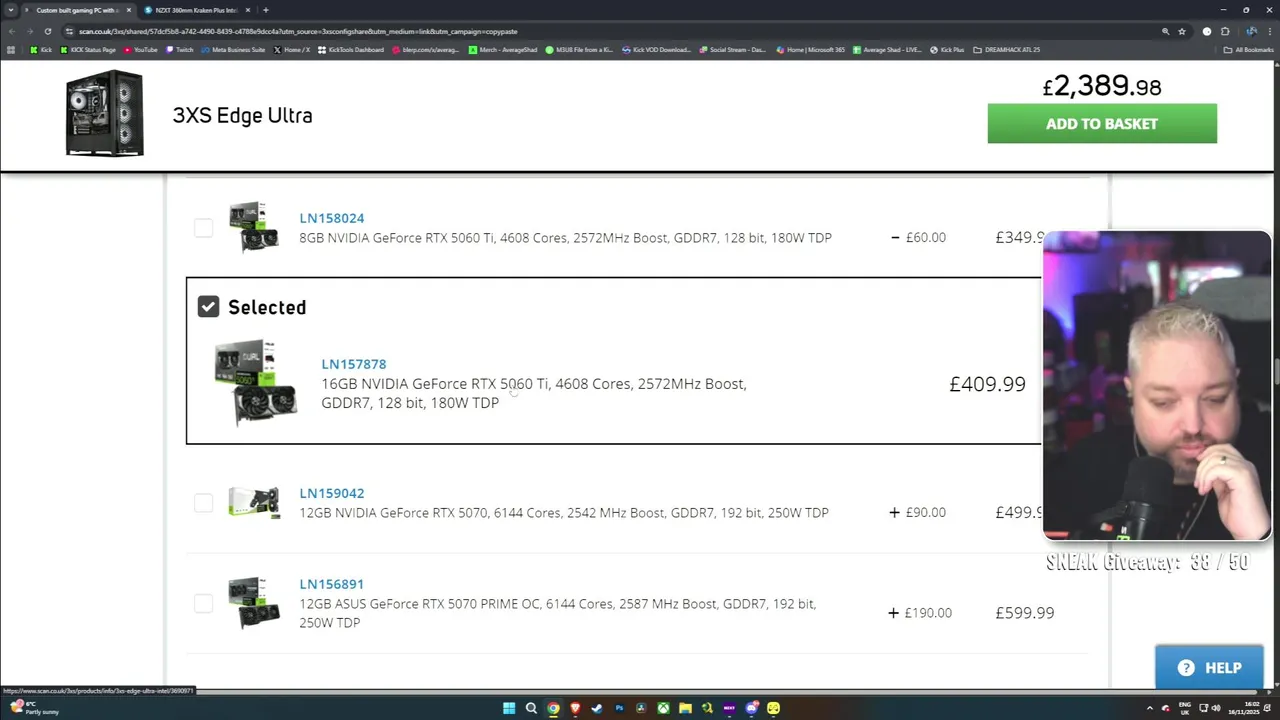
Task: Open Home | Microsoft 365 bookmark
Action: point(812,49)
